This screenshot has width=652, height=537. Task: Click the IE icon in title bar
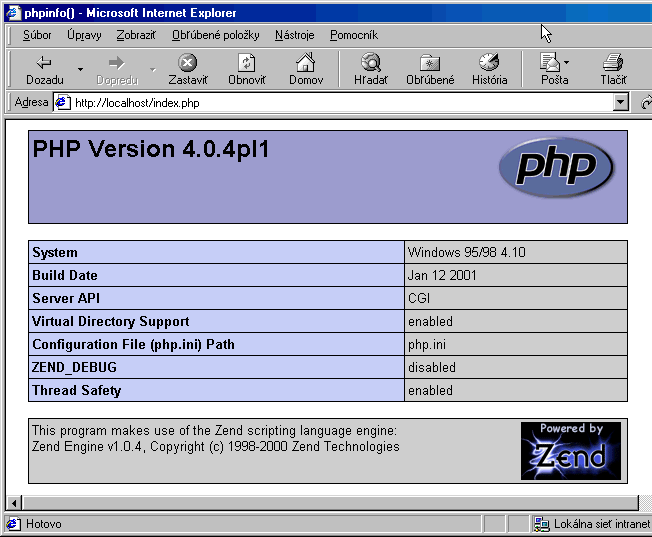pos(13,12)
